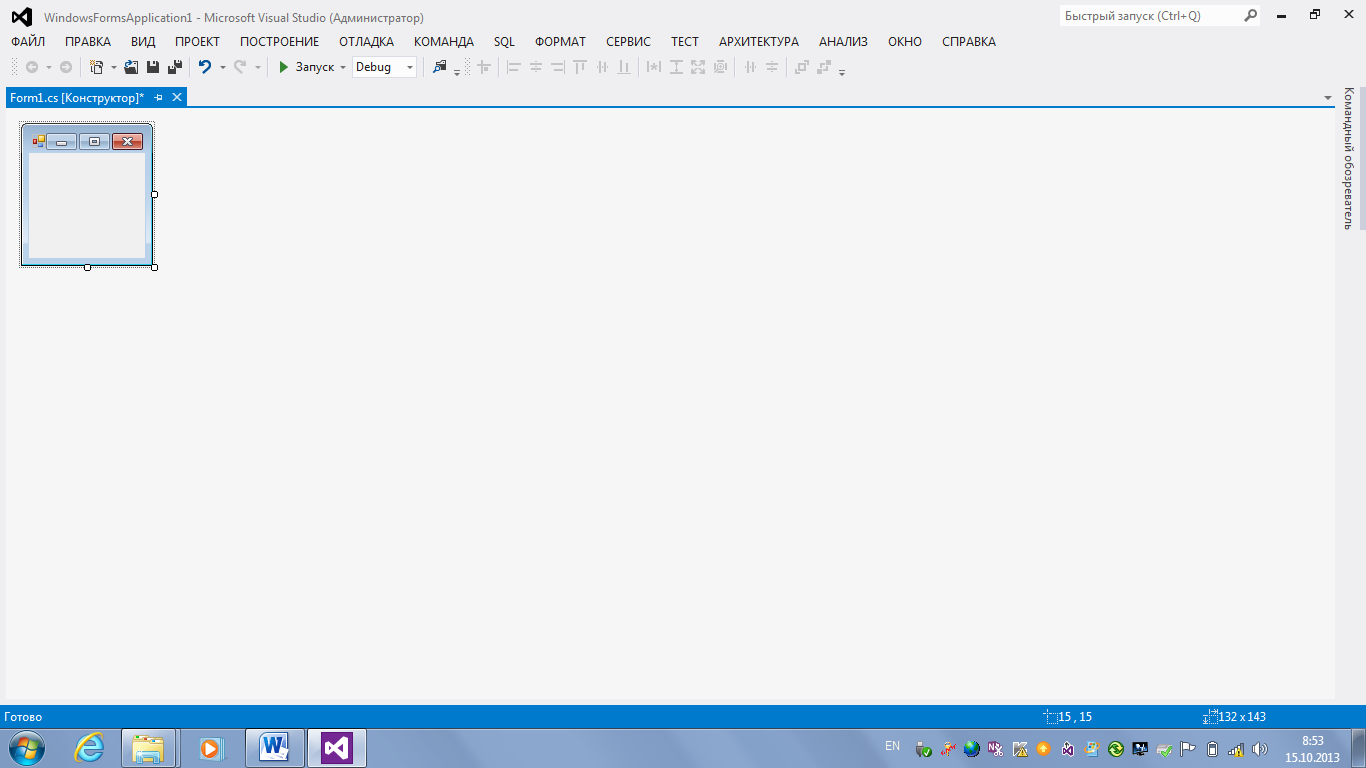Open the КОМАНДА menu
Screen dimensions: 1366x768
click(x=444, y=42)
